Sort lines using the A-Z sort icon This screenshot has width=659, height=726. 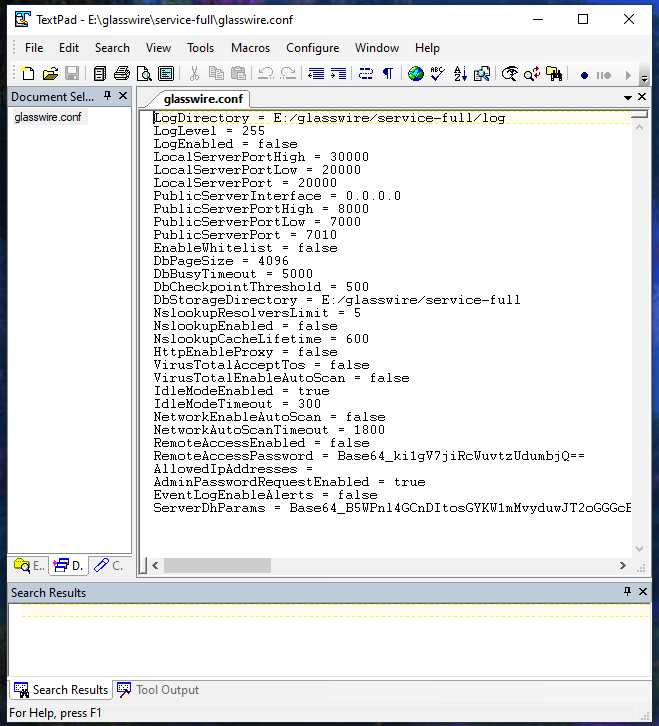click(x=460, y=74)
